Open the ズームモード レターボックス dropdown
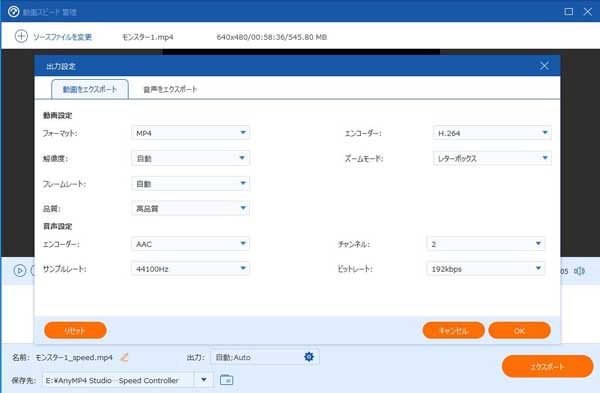The height and width of the screenshot is (393, 600). pos(492,158)
